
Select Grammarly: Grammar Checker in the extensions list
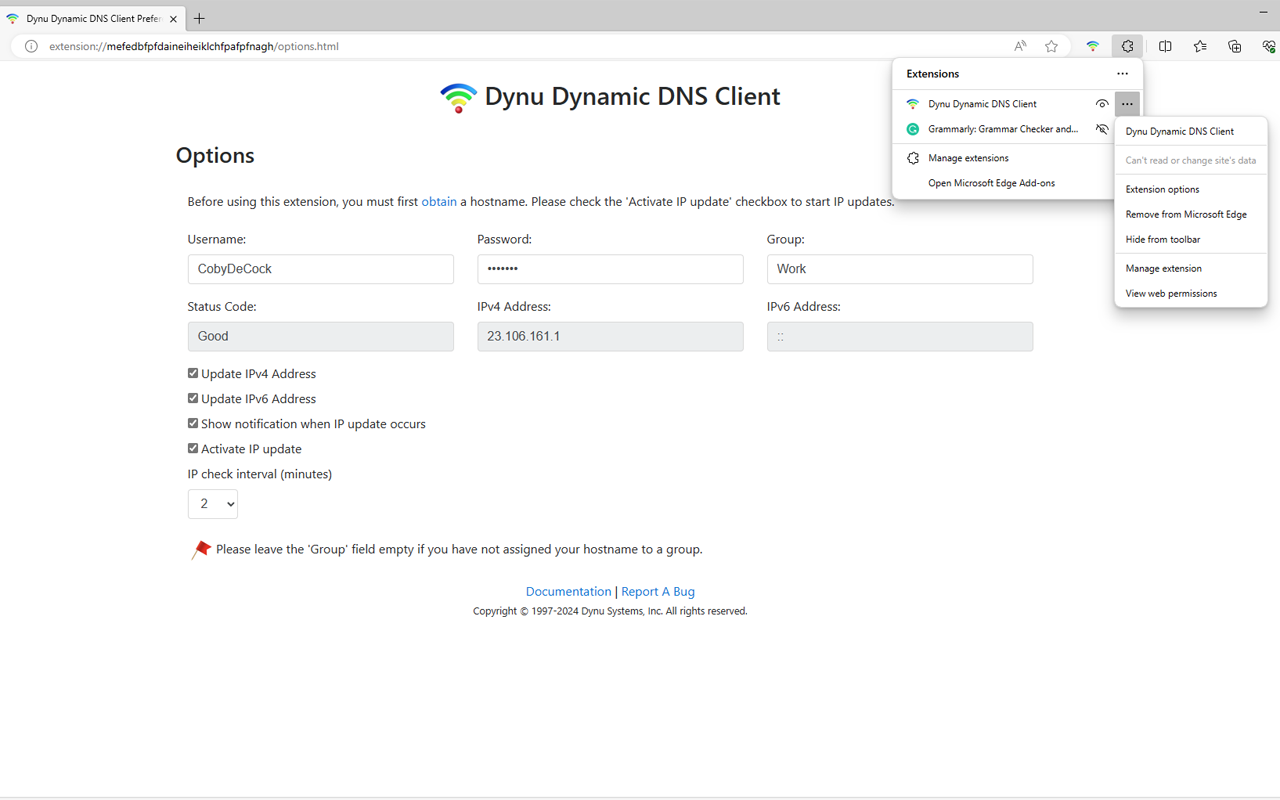click(1003, 129)
